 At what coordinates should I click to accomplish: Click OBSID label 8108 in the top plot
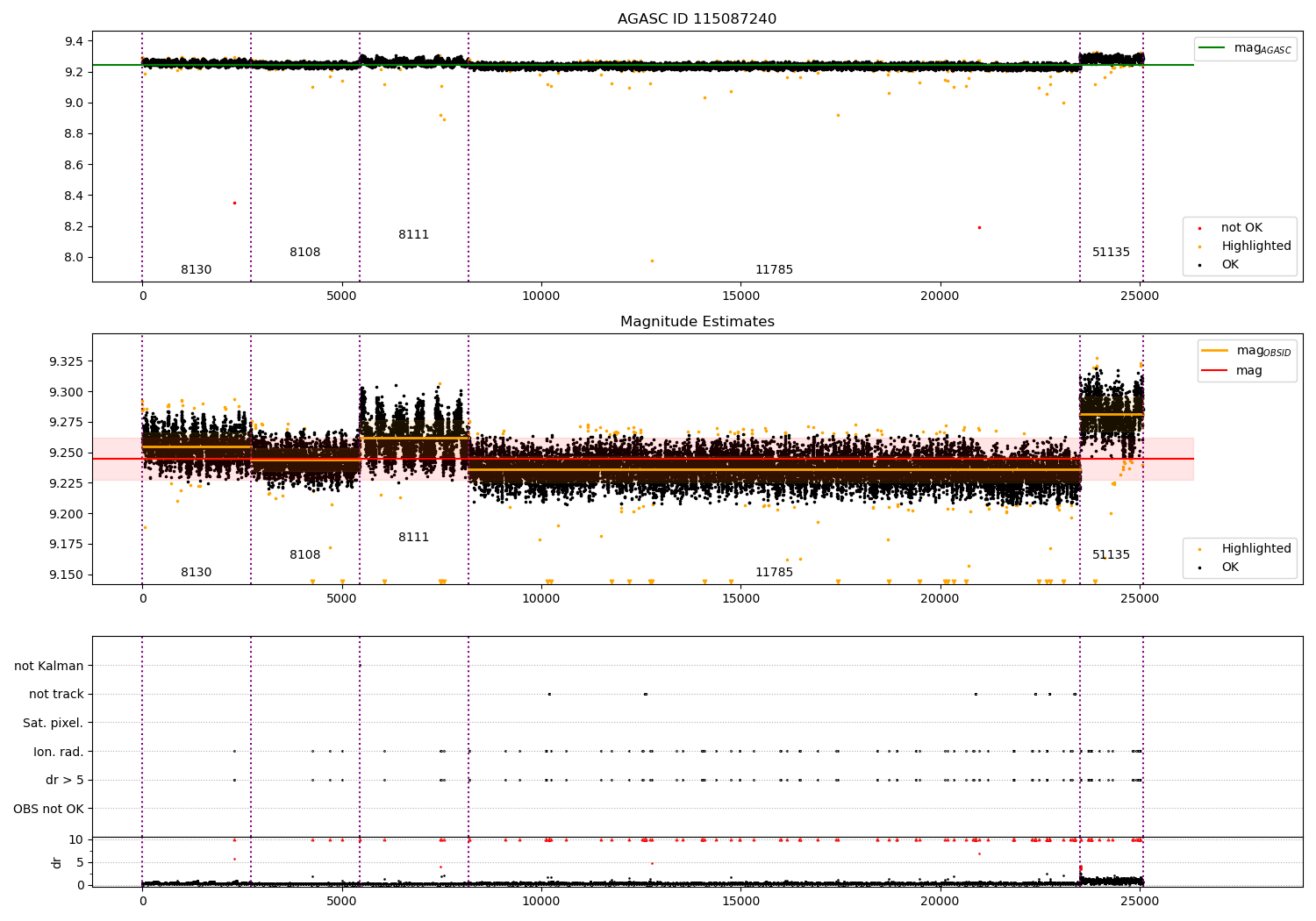coord(305,253)
